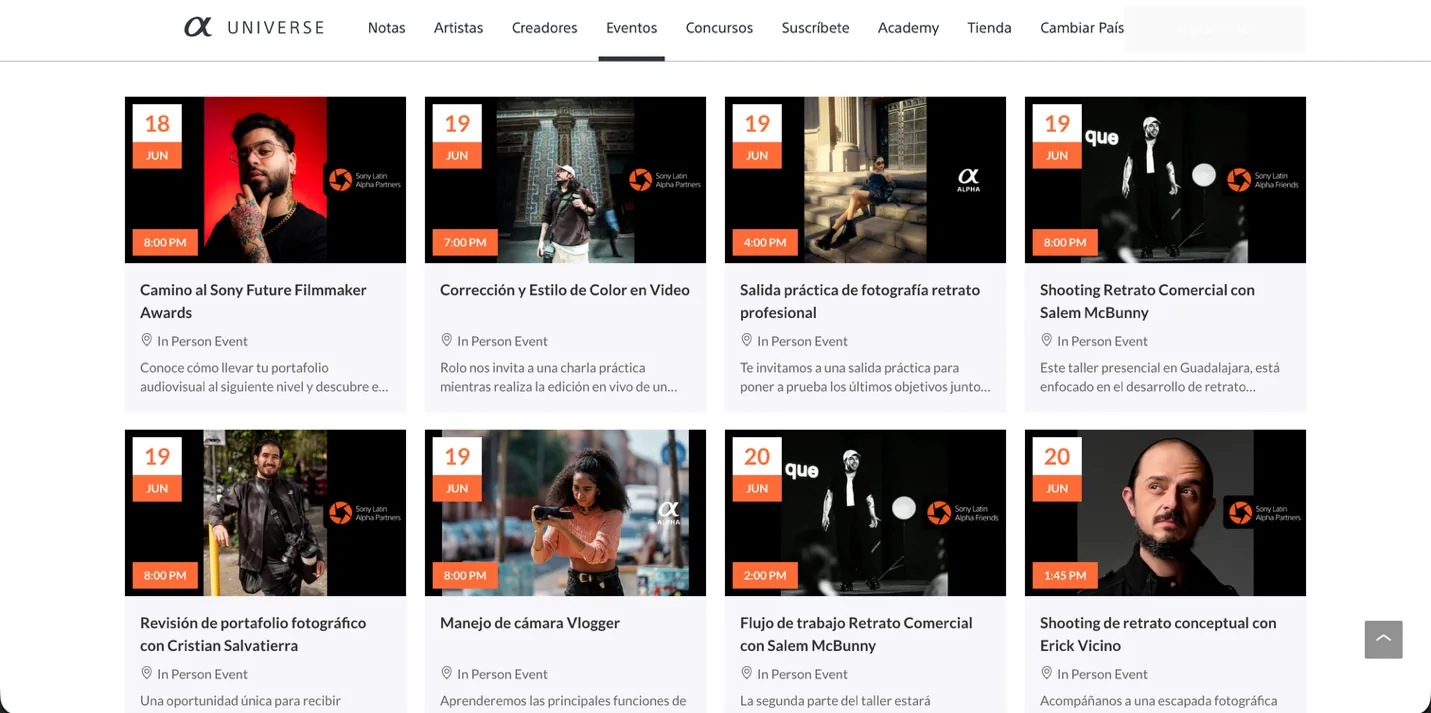The height and width of the screenshot is (713, 1431).
Task: Click location pin on Erick Vicino shooting card
Action: [x=1046, y=673]
